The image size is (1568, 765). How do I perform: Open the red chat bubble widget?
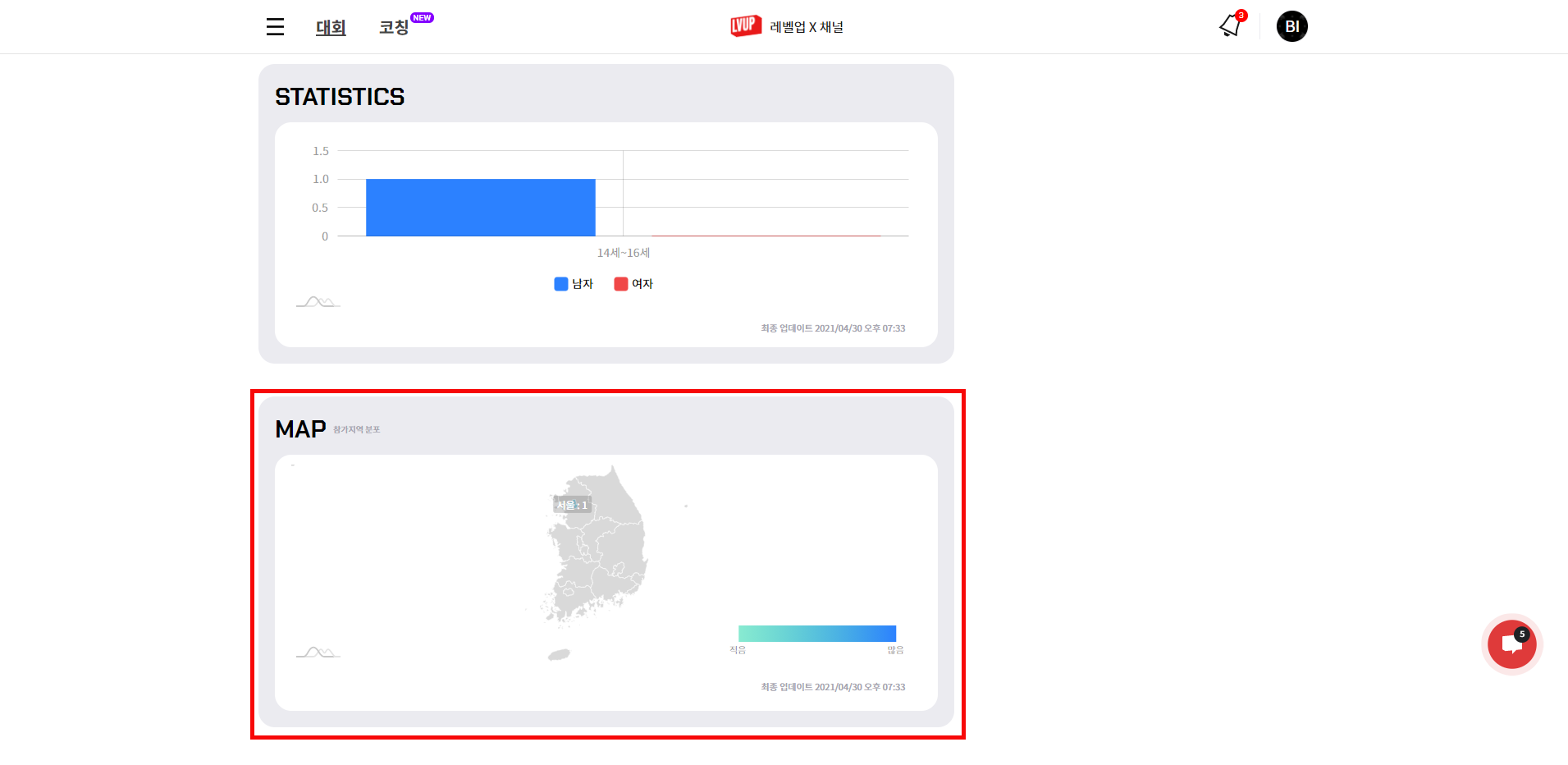(x=1511, y=644)
